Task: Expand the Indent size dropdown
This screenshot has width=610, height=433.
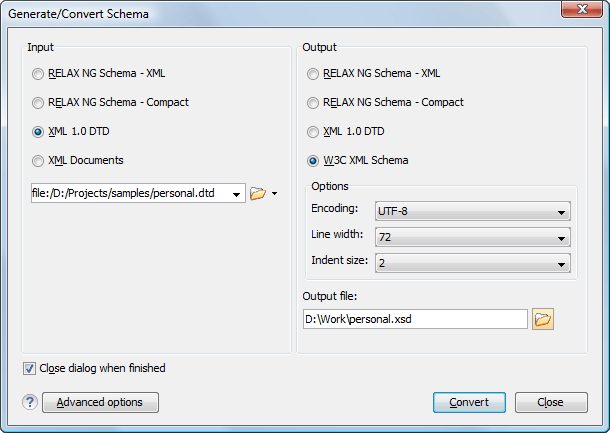Action: click(x=472, y=263)
